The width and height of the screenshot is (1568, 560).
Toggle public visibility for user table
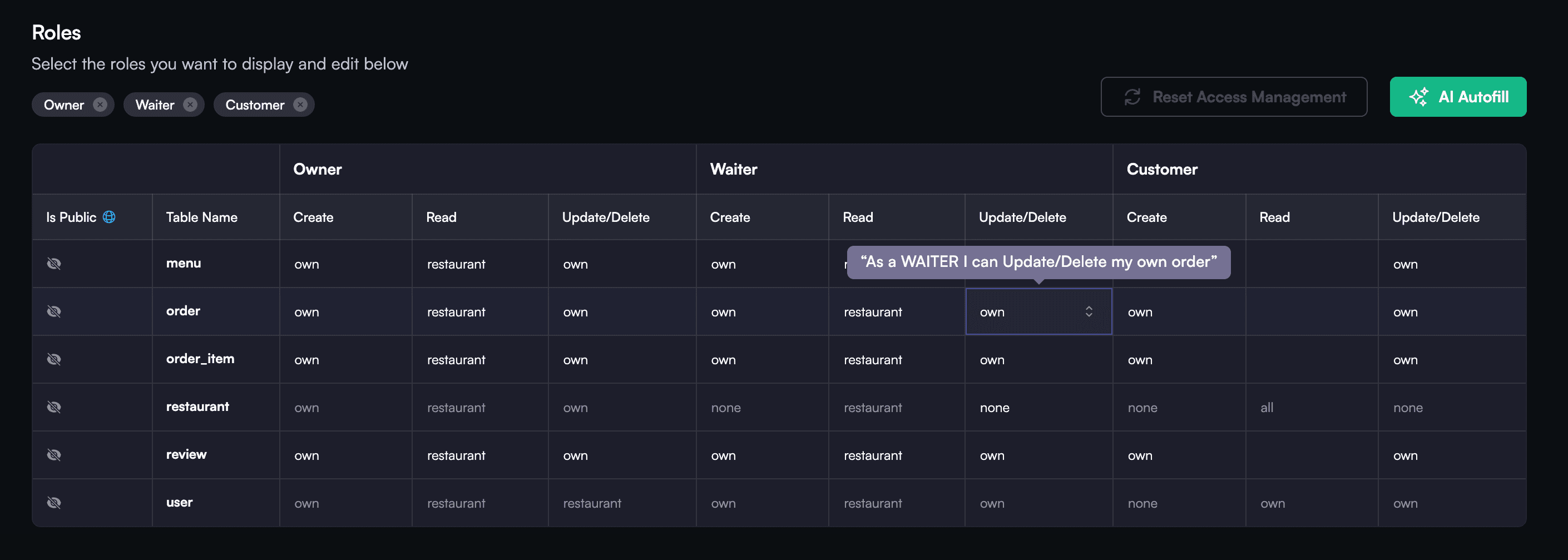coord(54,502)
